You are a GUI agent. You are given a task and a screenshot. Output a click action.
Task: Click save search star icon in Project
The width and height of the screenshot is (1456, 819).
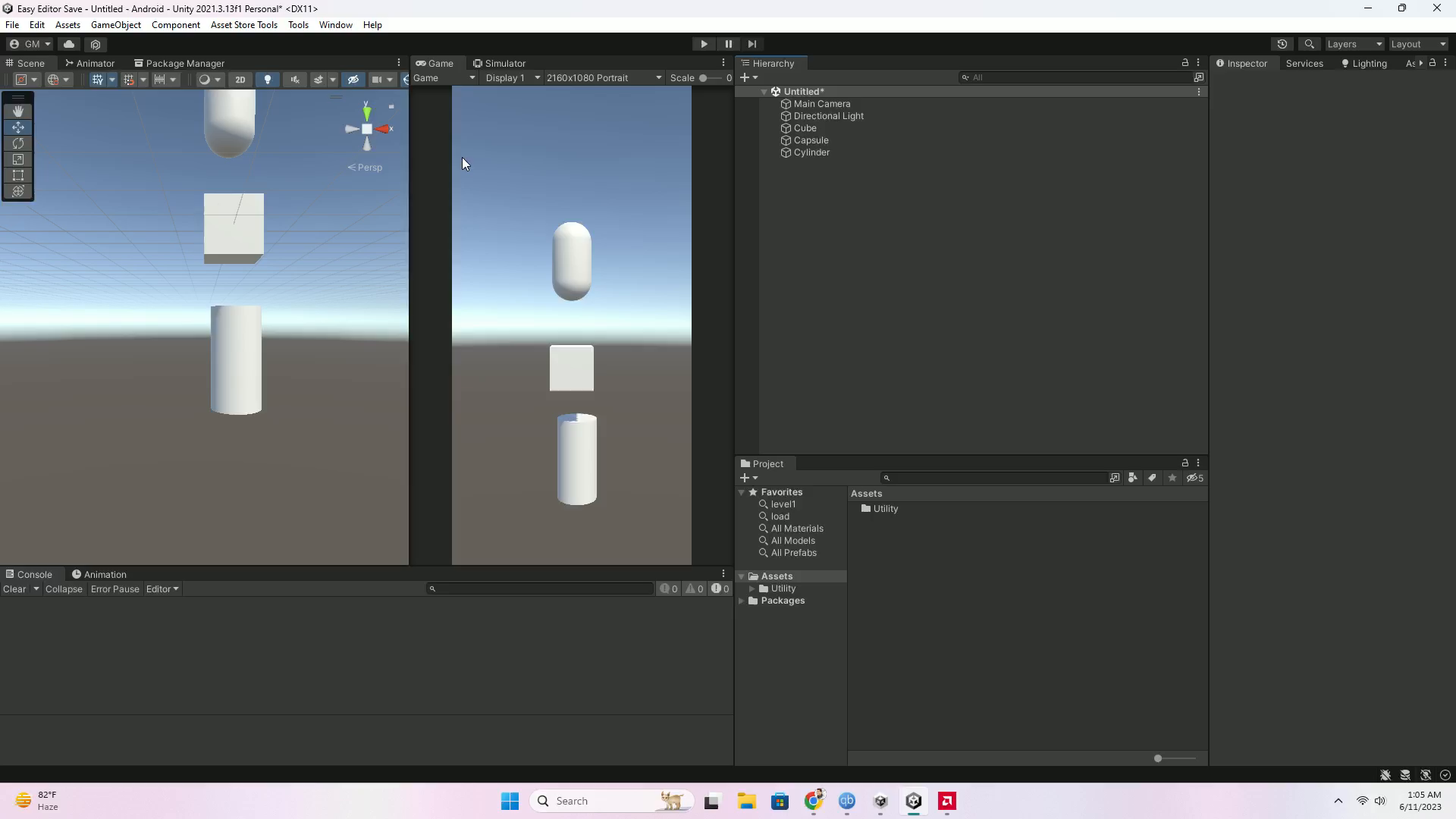tap(1172, 478)
